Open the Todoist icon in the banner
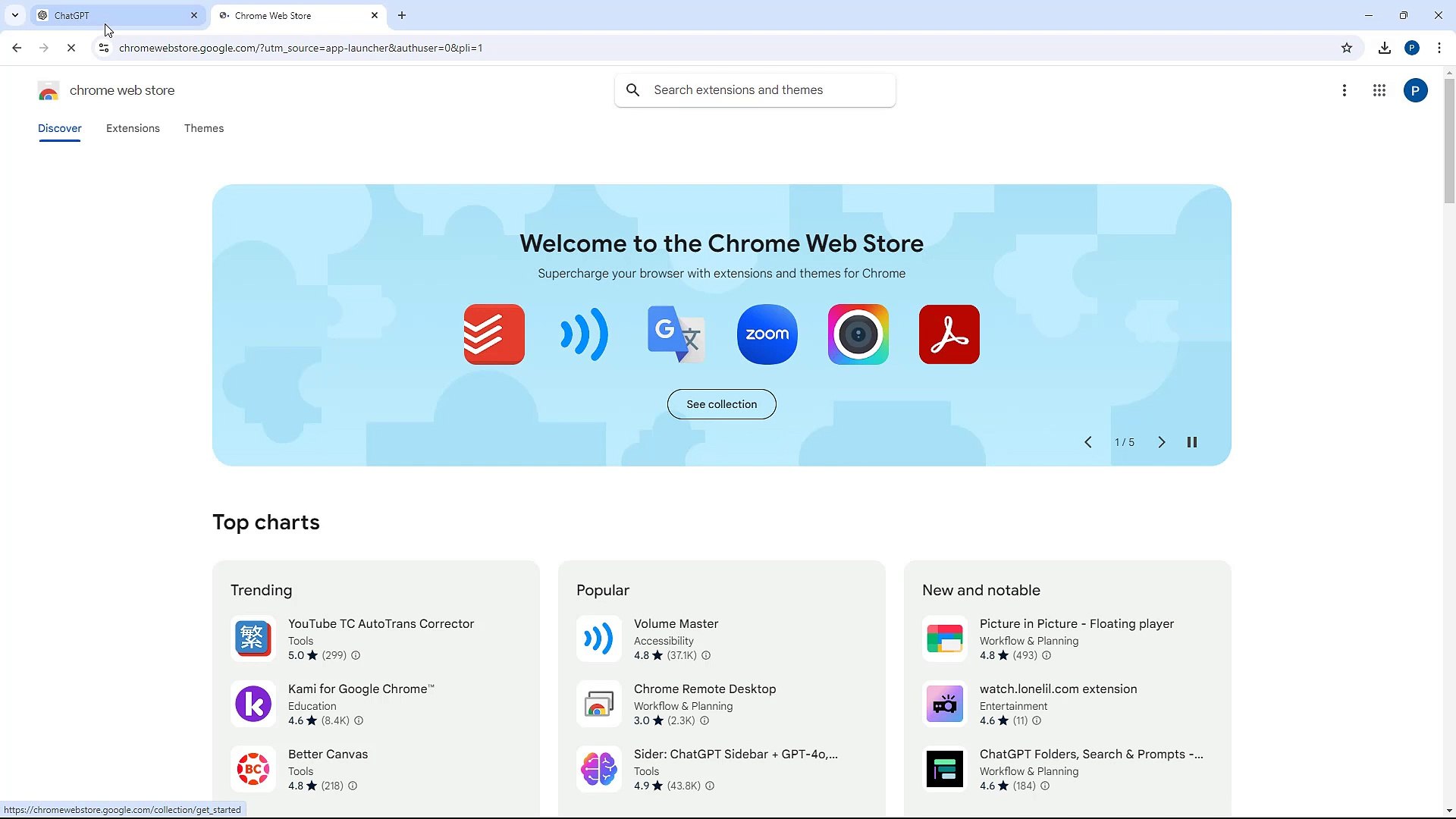This screenshot has width=1456, height=819. pos(493,334)
